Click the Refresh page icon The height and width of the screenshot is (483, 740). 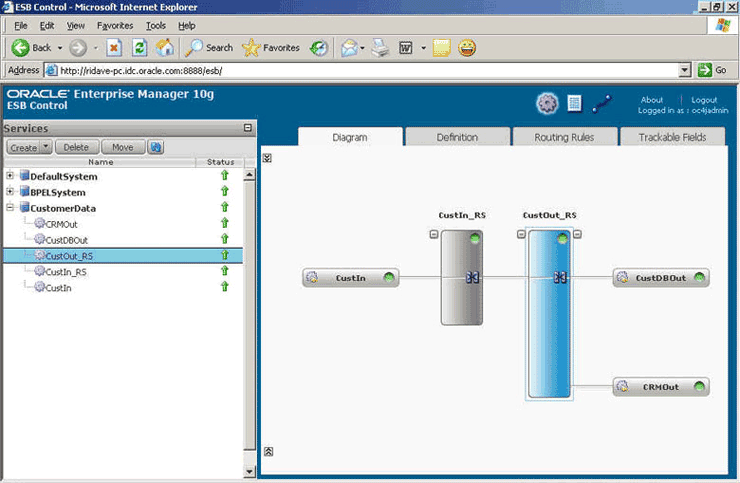pos(139,48)
